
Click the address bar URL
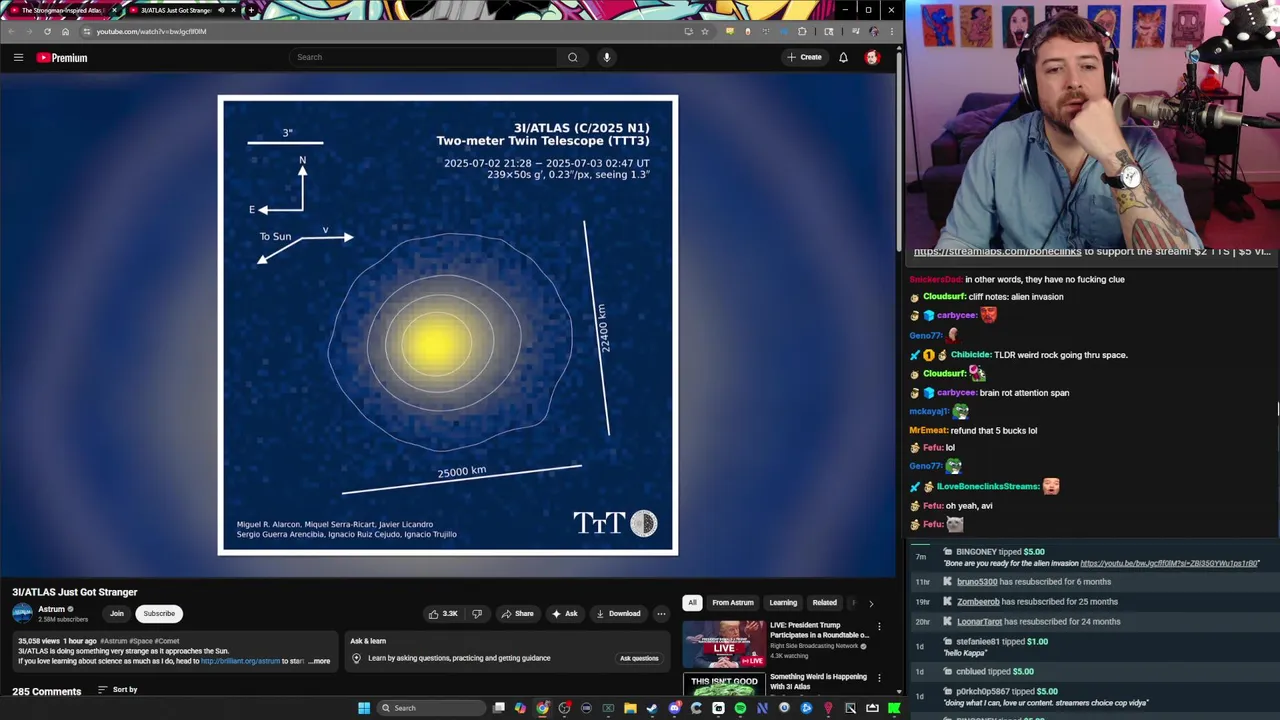pyautogui.click(x=152, y=31)
